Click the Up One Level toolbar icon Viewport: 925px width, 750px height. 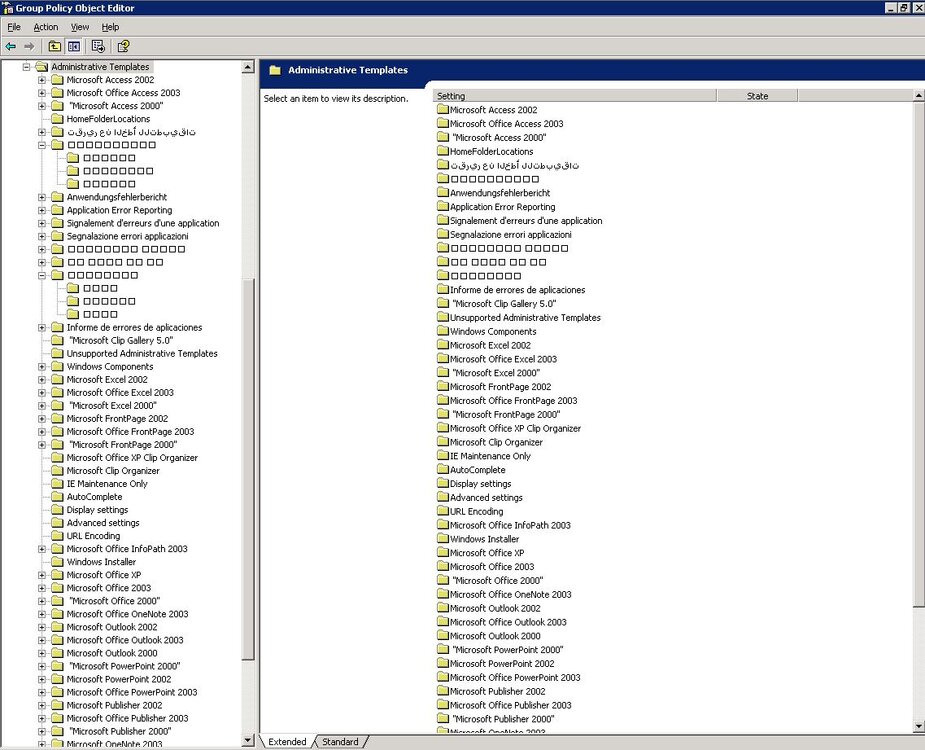[54, 46]
